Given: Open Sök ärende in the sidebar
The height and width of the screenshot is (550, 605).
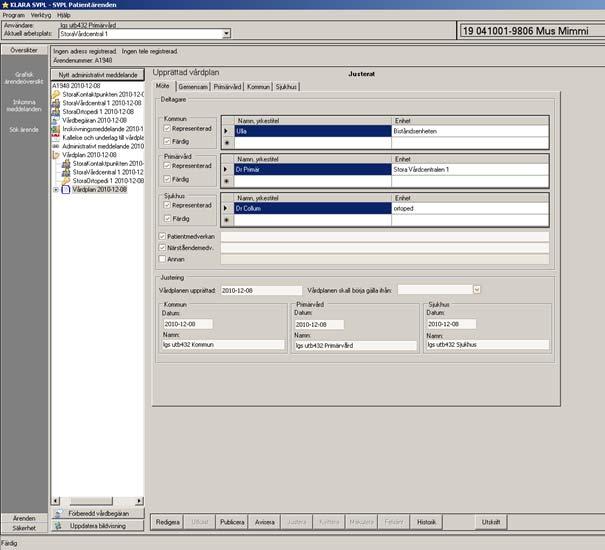Looking at the screenshot, I should pos(24,130).
